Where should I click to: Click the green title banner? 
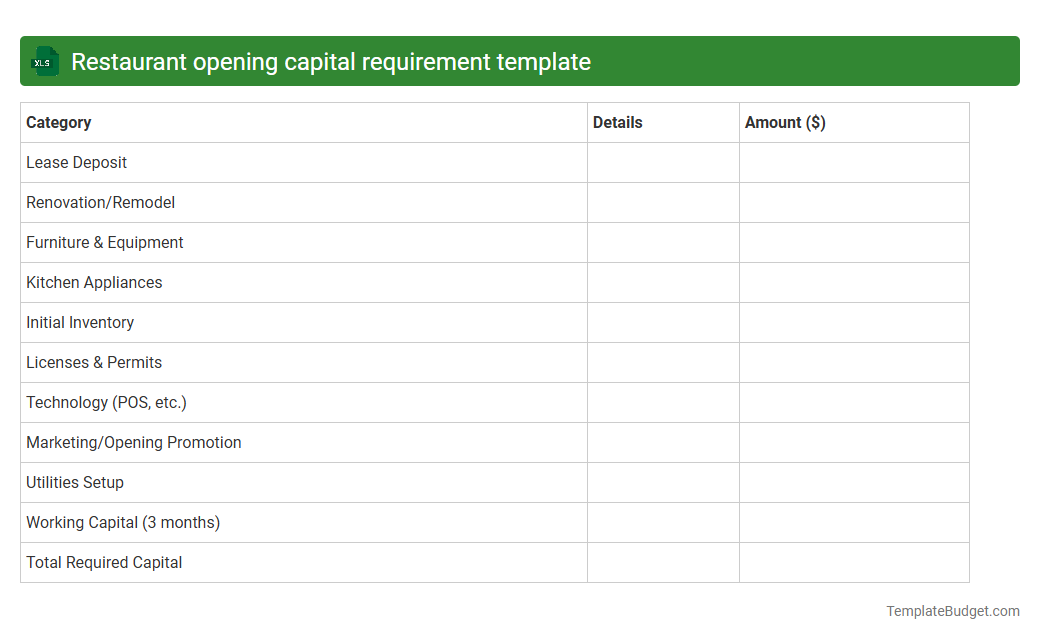click(x=520, y=61)
